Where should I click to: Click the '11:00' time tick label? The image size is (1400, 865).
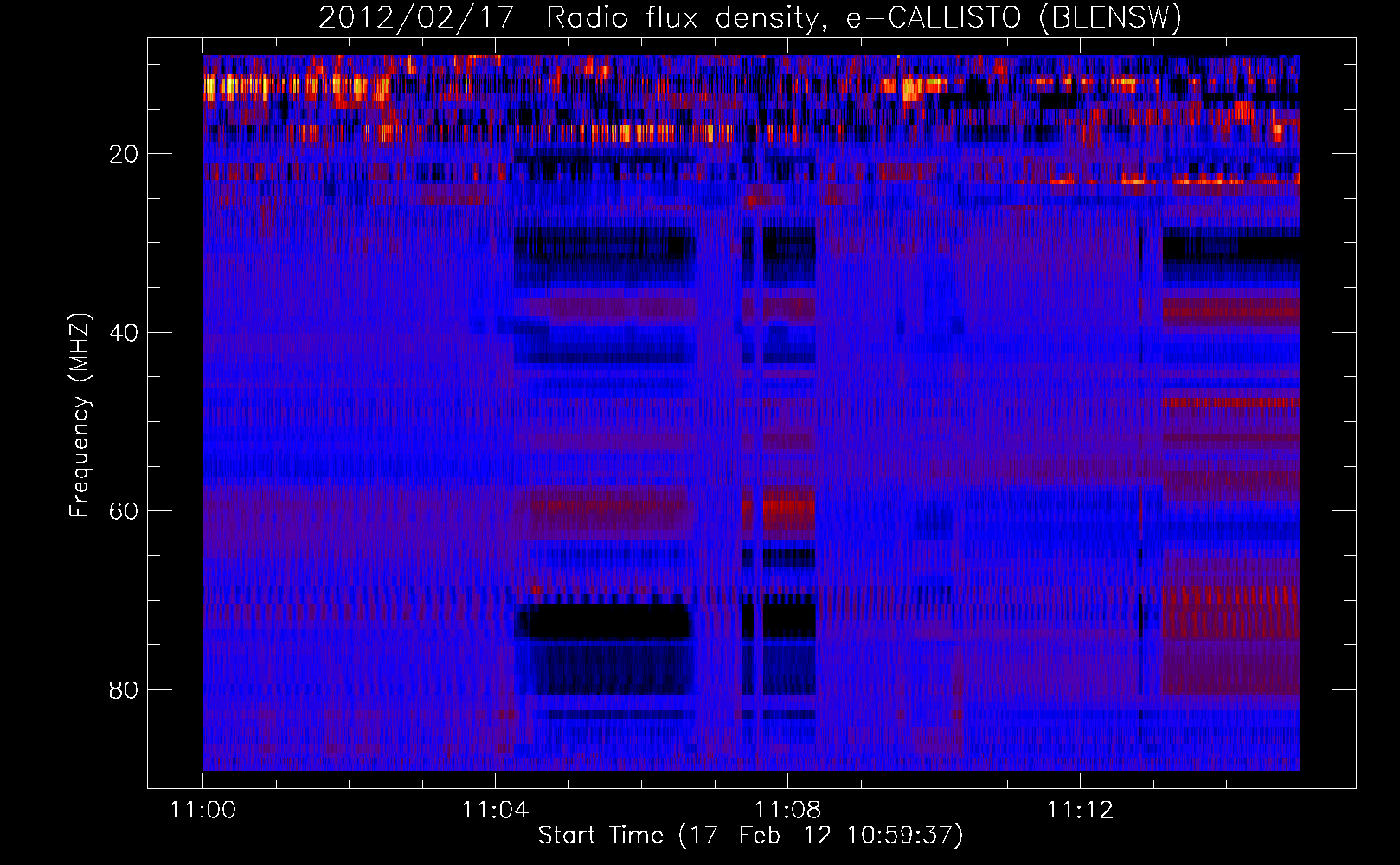pyautogui.click(x=203, y=811)
